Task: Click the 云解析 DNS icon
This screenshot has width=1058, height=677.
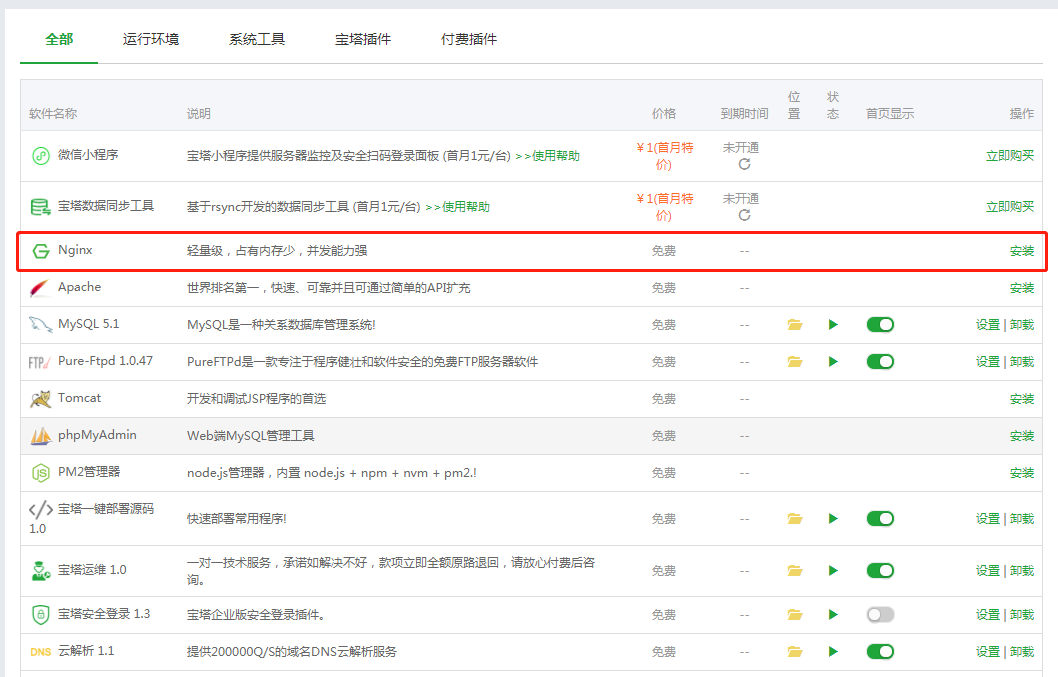Action: [40, 652]
